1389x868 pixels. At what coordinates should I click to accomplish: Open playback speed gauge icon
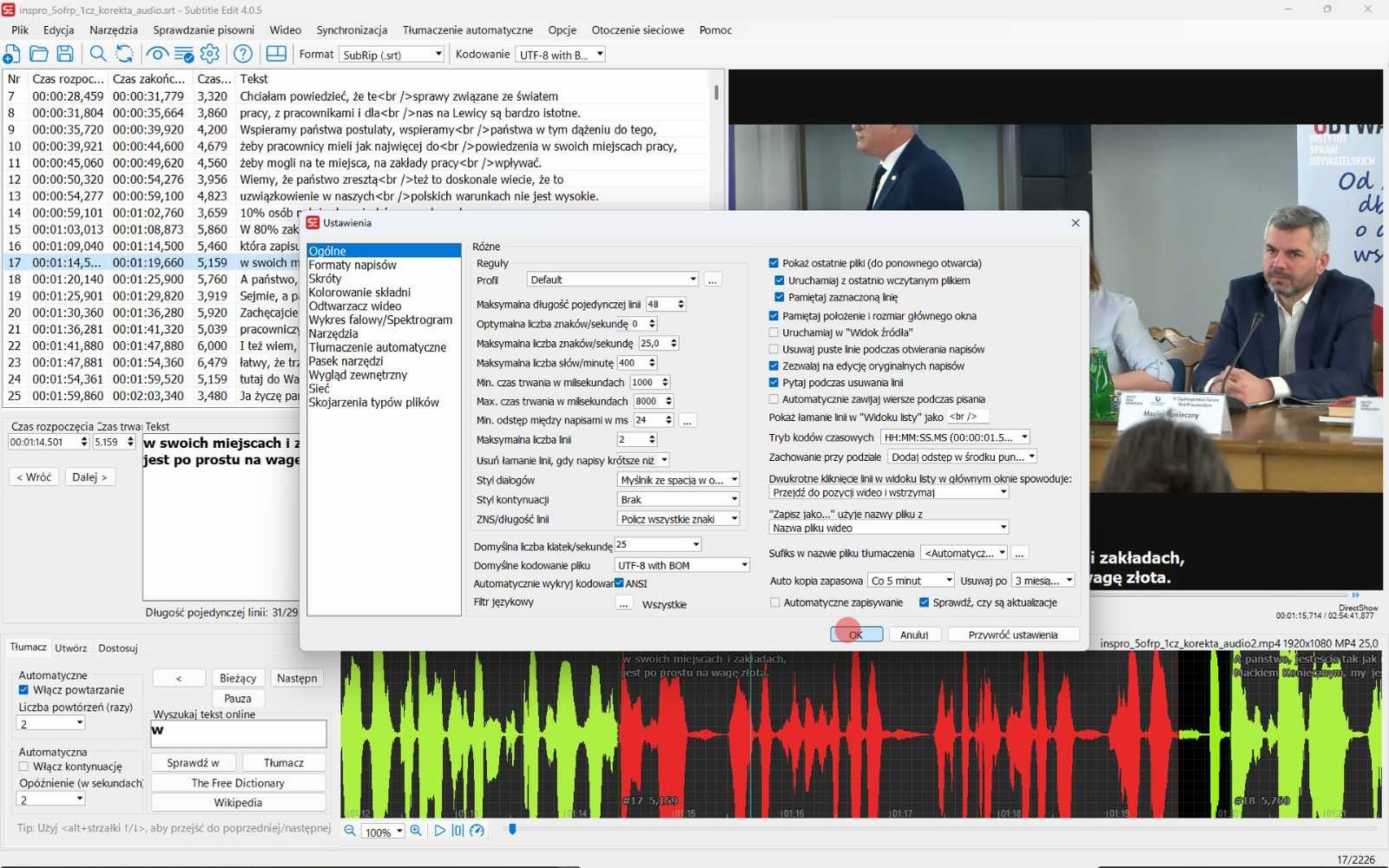pyautogui.click(x=477, y=831)
